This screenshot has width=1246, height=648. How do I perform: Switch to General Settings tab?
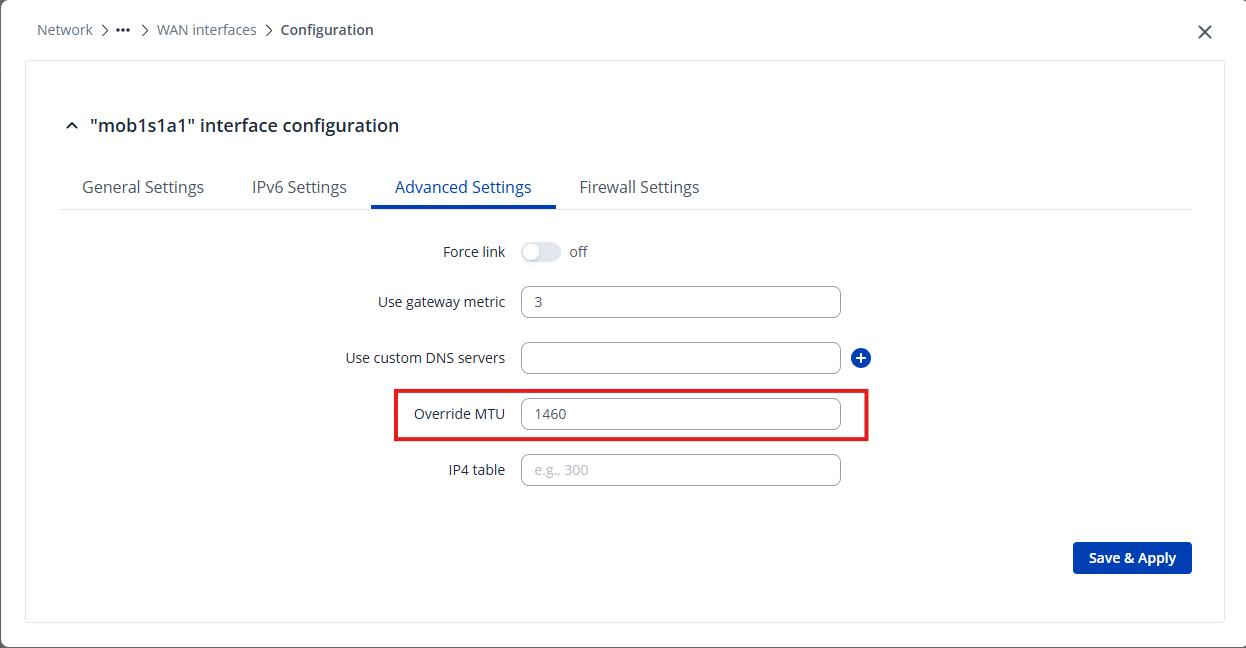(143, 187)
